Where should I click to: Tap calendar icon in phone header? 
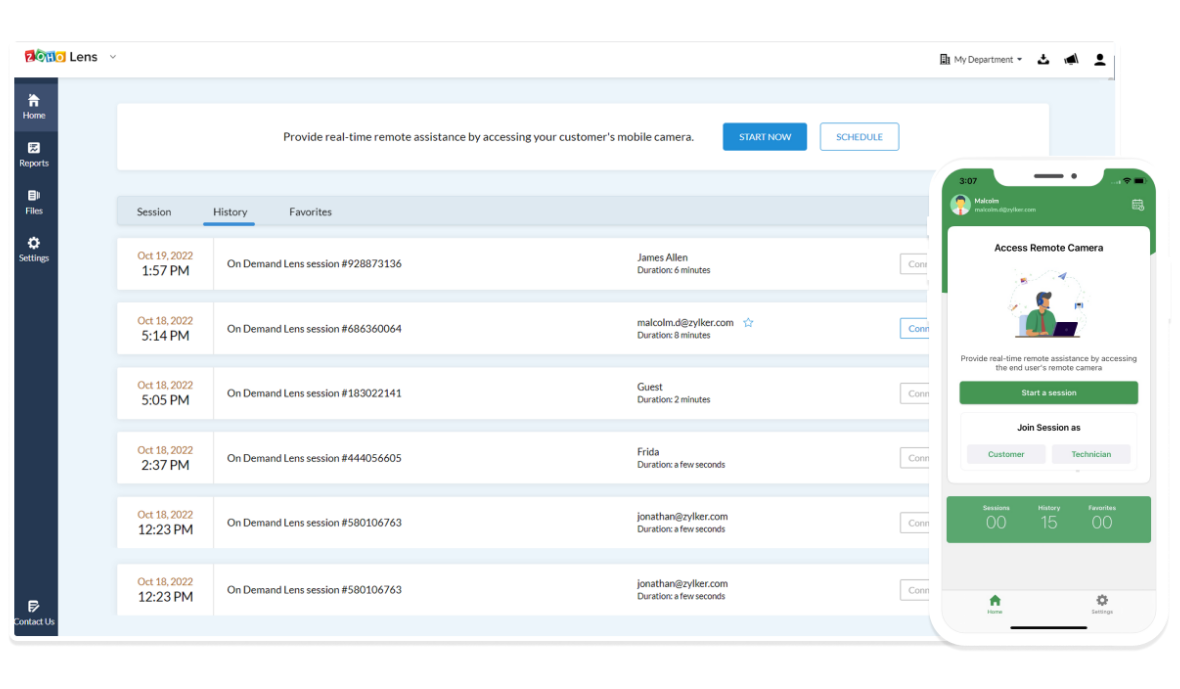pos(1137,205)
